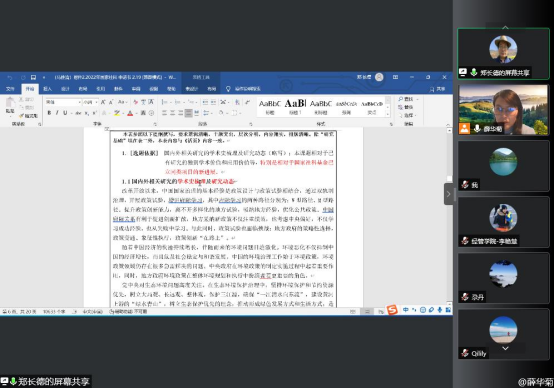
Task: Click the yellow text highlight color button
Action: point(117,113)
